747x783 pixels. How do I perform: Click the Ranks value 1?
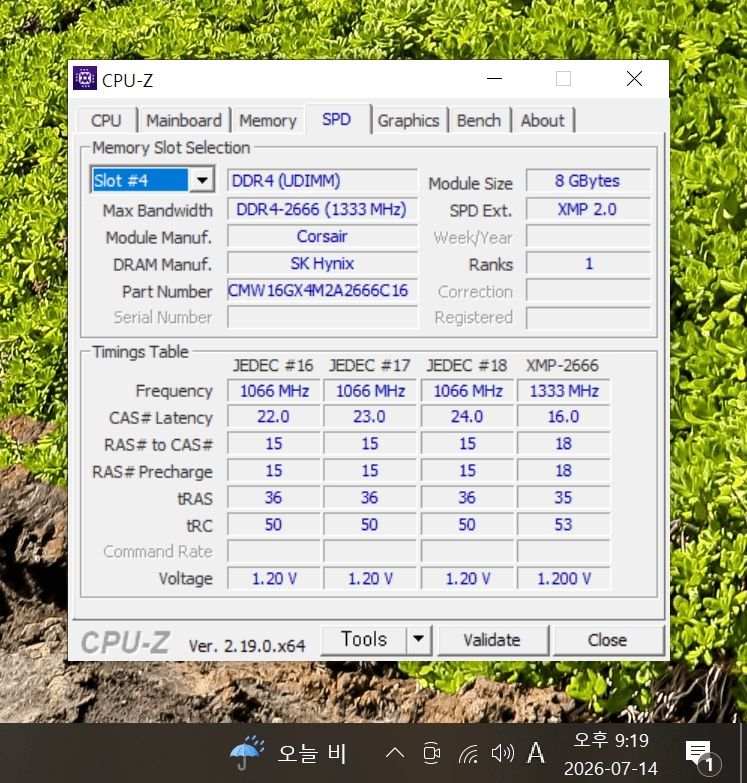point(588,263)
